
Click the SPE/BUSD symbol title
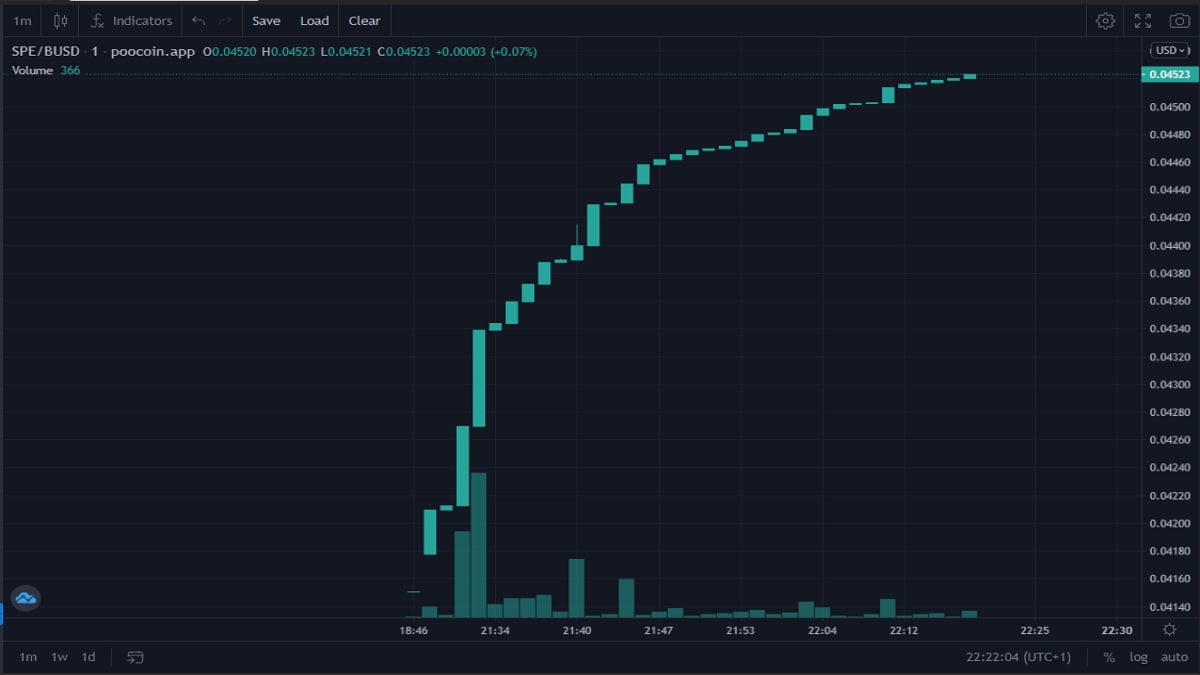(45, 51)
